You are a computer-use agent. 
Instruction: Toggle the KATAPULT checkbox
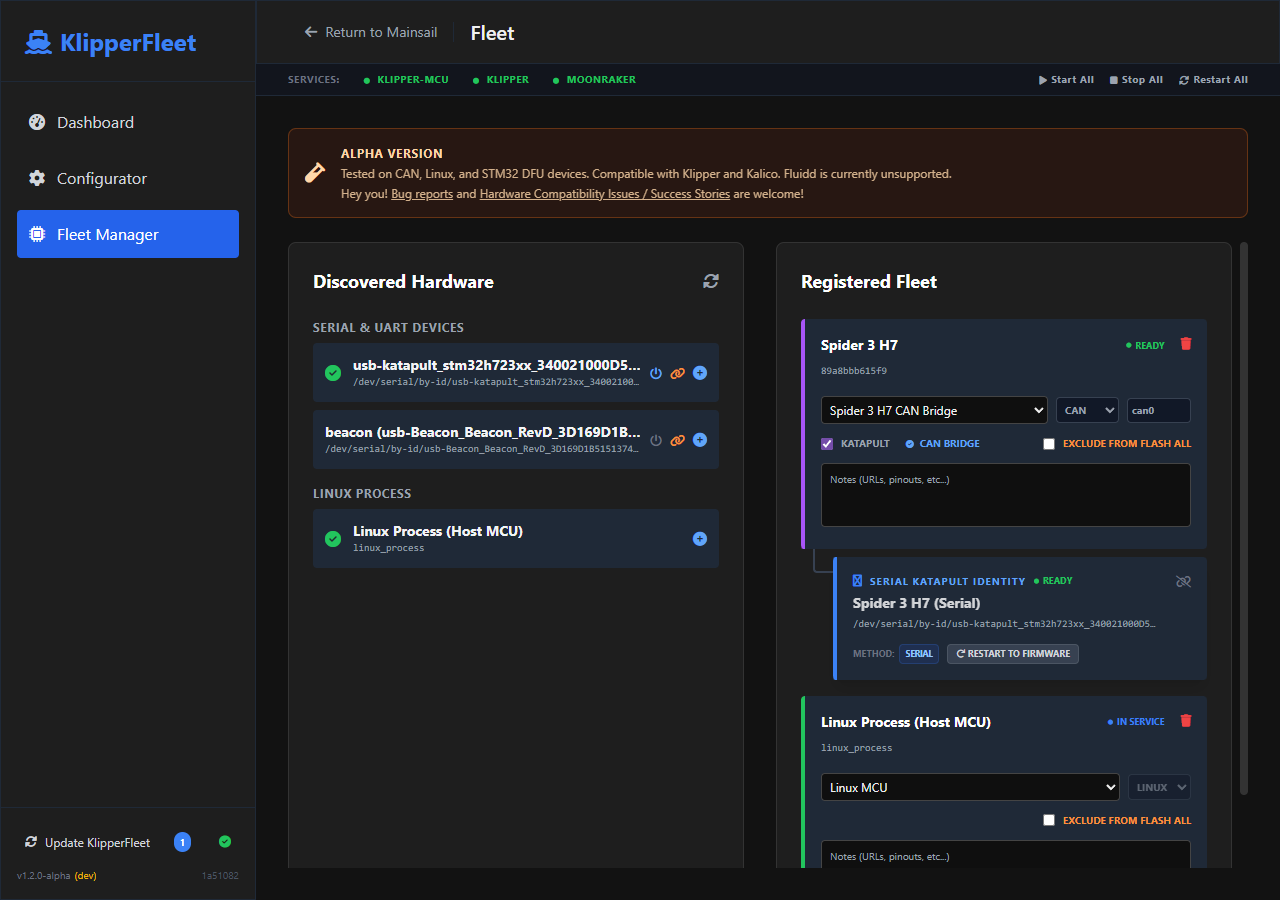click(827, 444)
